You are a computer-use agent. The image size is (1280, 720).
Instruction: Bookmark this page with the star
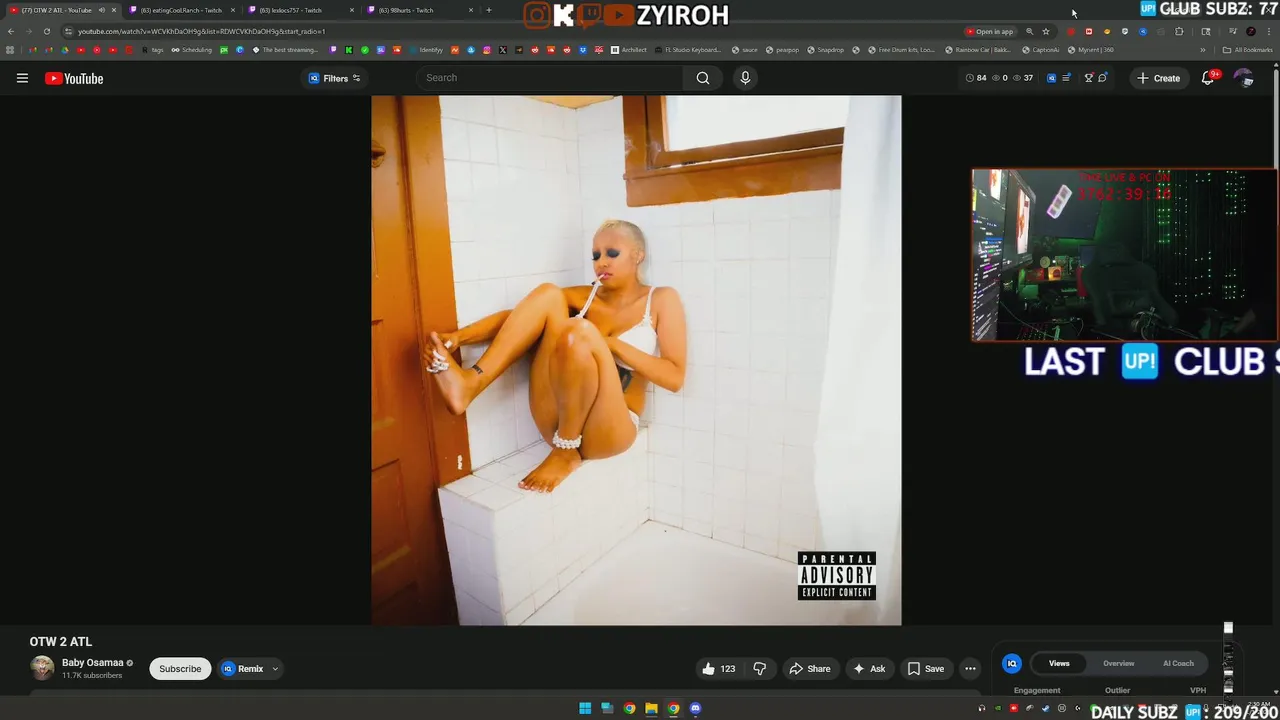coord(1046,31)
